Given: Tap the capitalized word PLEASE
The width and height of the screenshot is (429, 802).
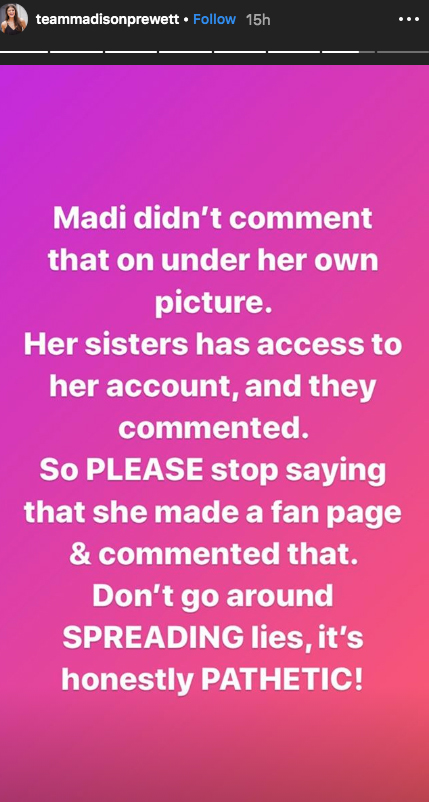Looking at the screenshot, I should [x=145, y=470].
